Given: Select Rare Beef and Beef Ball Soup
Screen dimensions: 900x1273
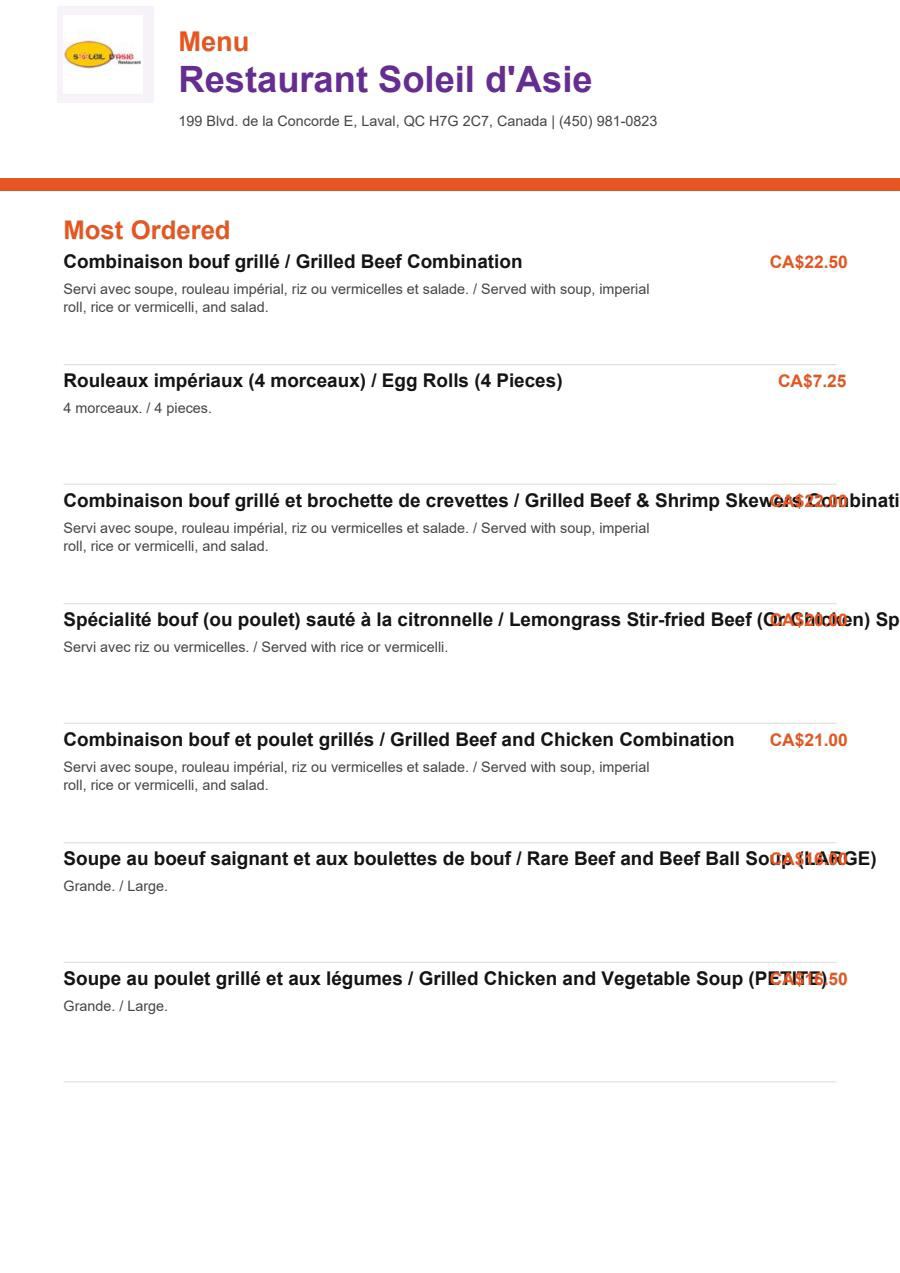Looking at the screenshot, I should pos(470,859).
